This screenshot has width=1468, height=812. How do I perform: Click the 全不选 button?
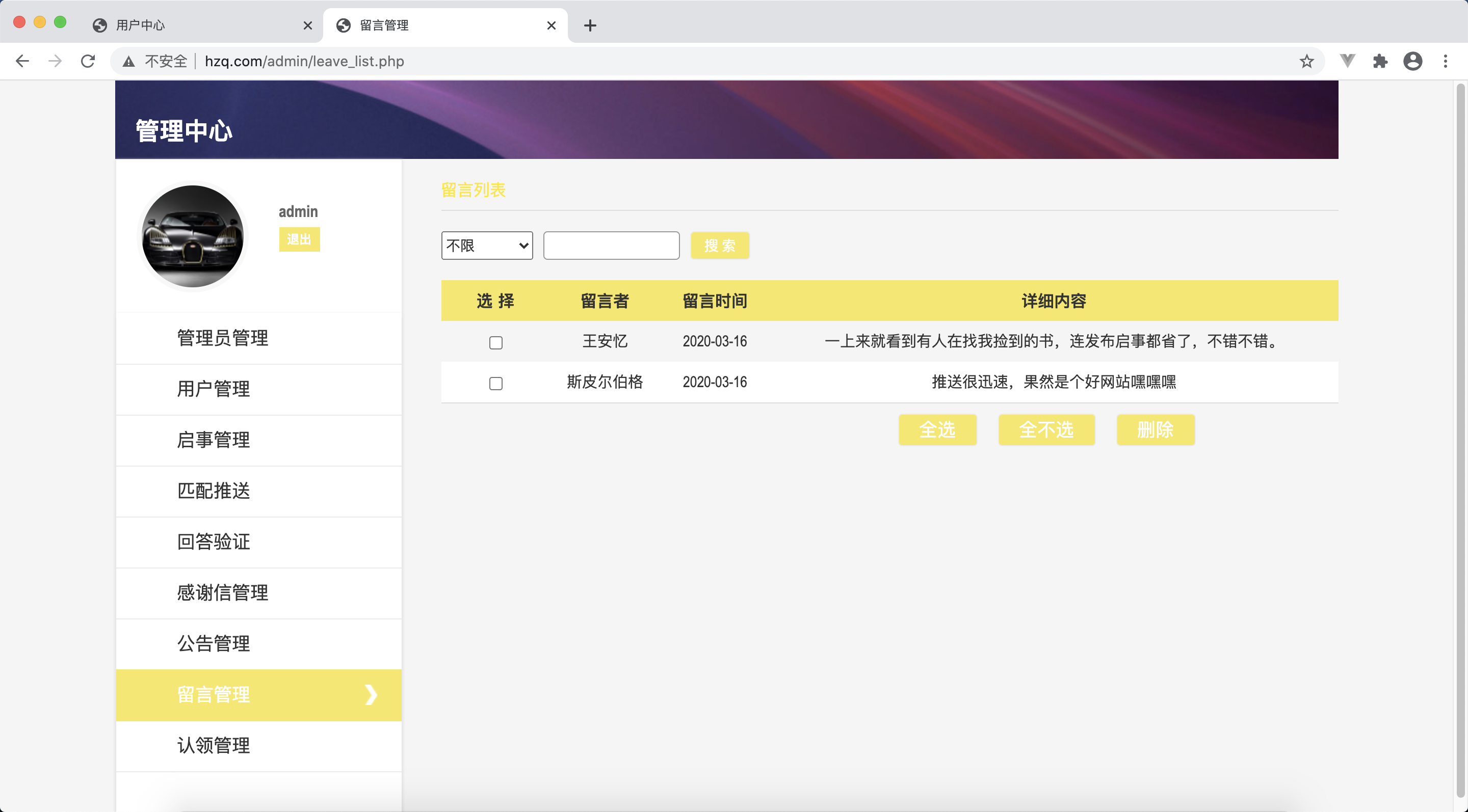pos(1046,429)
